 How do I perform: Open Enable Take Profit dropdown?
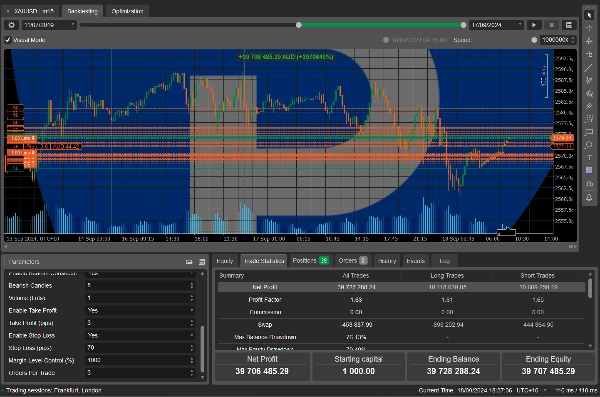(140, 310)
